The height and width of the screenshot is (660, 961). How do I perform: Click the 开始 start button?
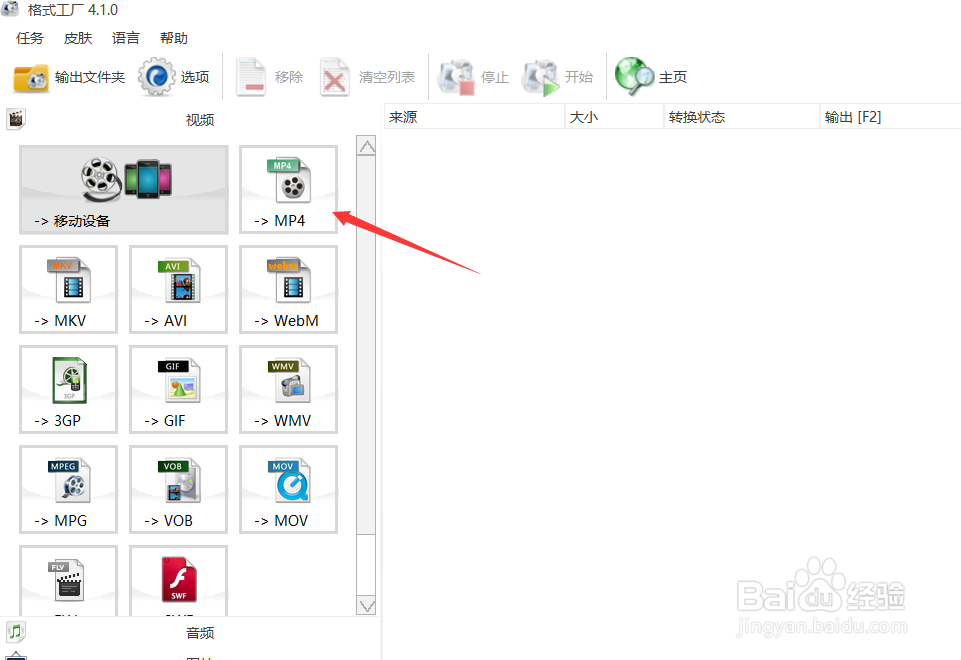point(557,77)
